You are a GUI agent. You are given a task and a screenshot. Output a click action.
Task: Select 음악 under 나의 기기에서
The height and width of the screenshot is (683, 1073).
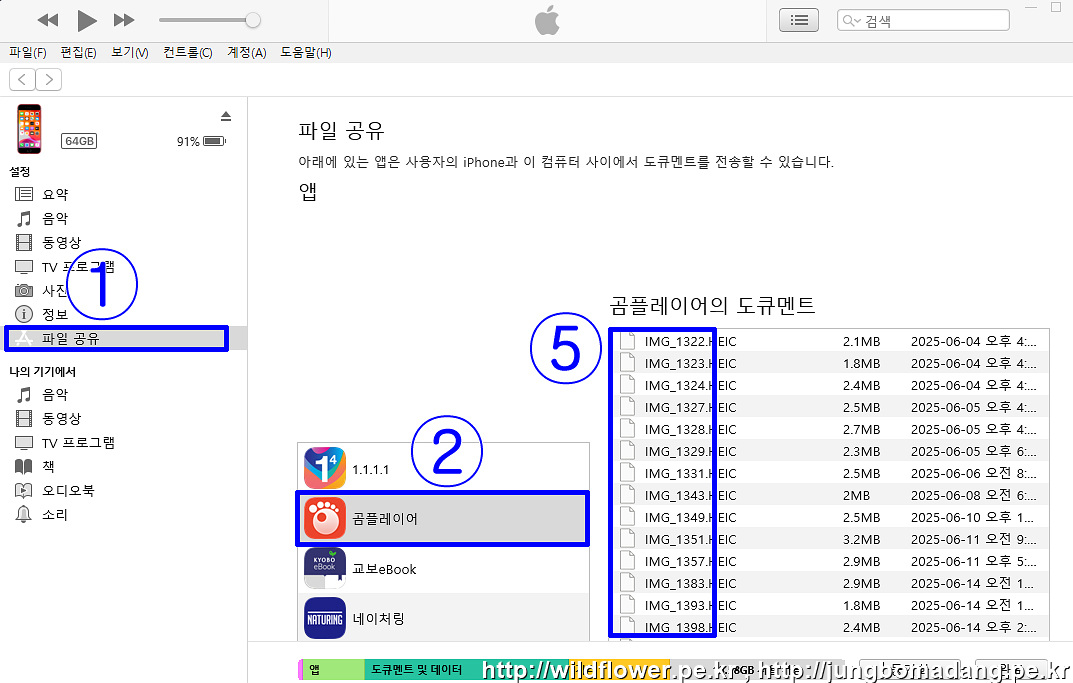tap(55, 395)
